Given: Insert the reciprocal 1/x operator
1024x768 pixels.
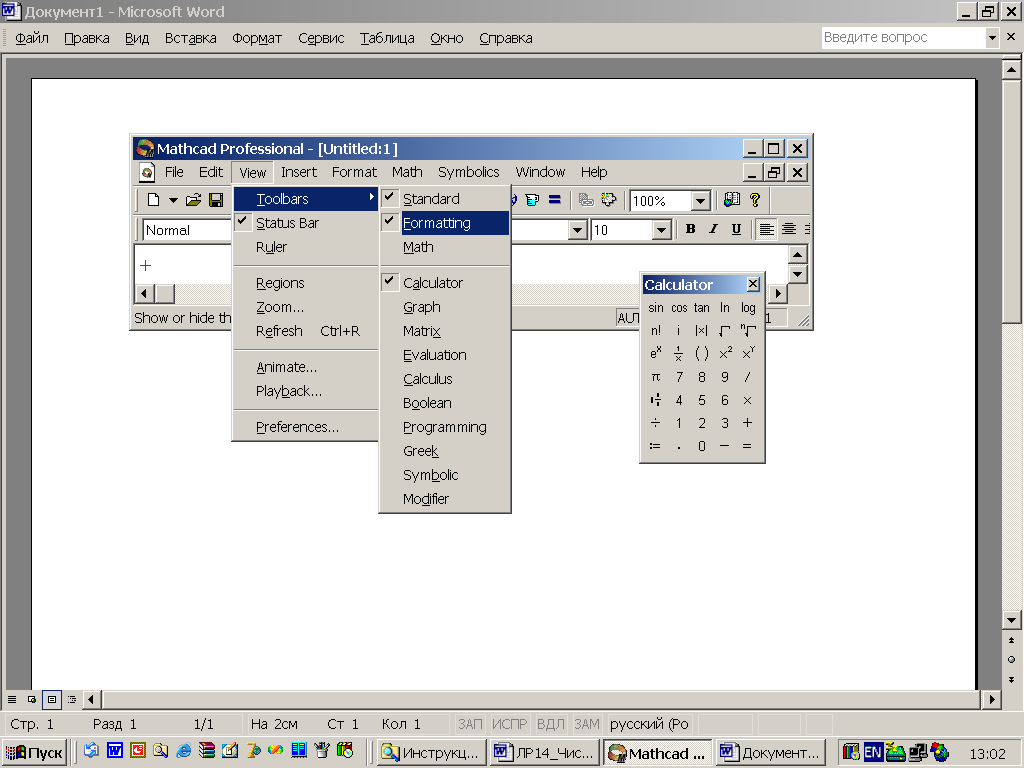Looking at the screenshot, I should tap(679, 353).
